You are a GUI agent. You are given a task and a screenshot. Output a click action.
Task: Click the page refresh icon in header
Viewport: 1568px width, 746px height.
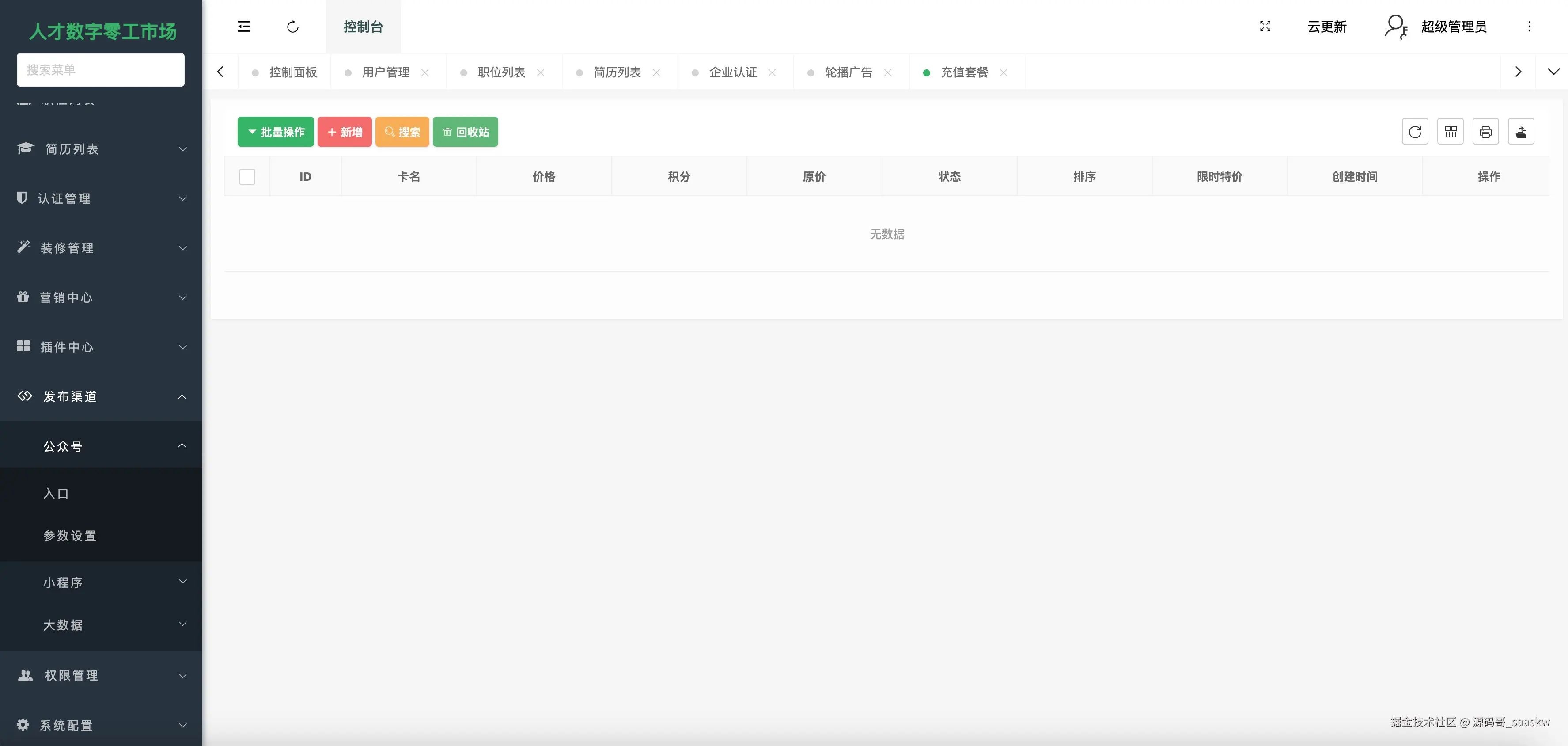(x=293, y=27)
